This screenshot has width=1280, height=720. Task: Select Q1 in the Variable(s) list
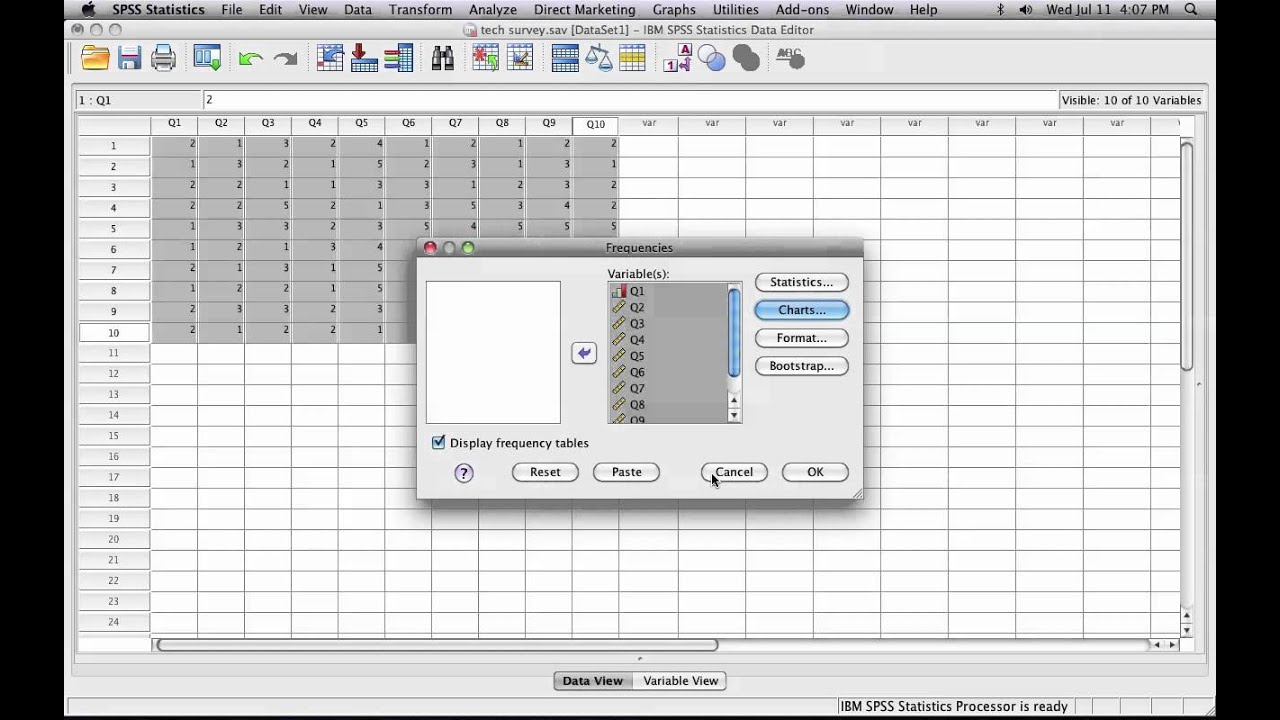(x=668, y=291)
